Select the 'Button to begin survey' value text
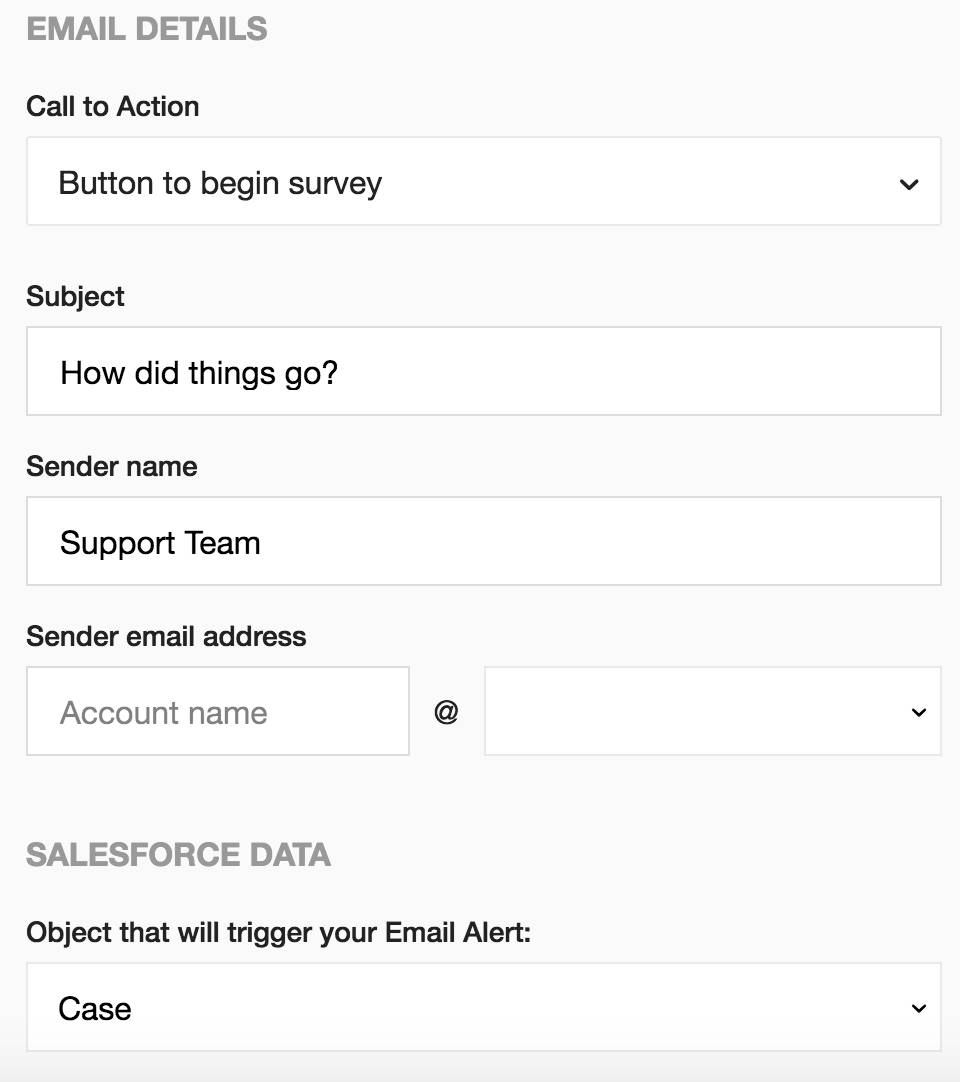 [220, 183]
